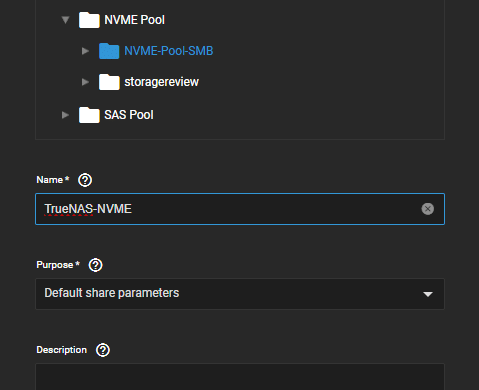Click into the Description text field
The image size is (479, 390).
click(x=240, y=377)
